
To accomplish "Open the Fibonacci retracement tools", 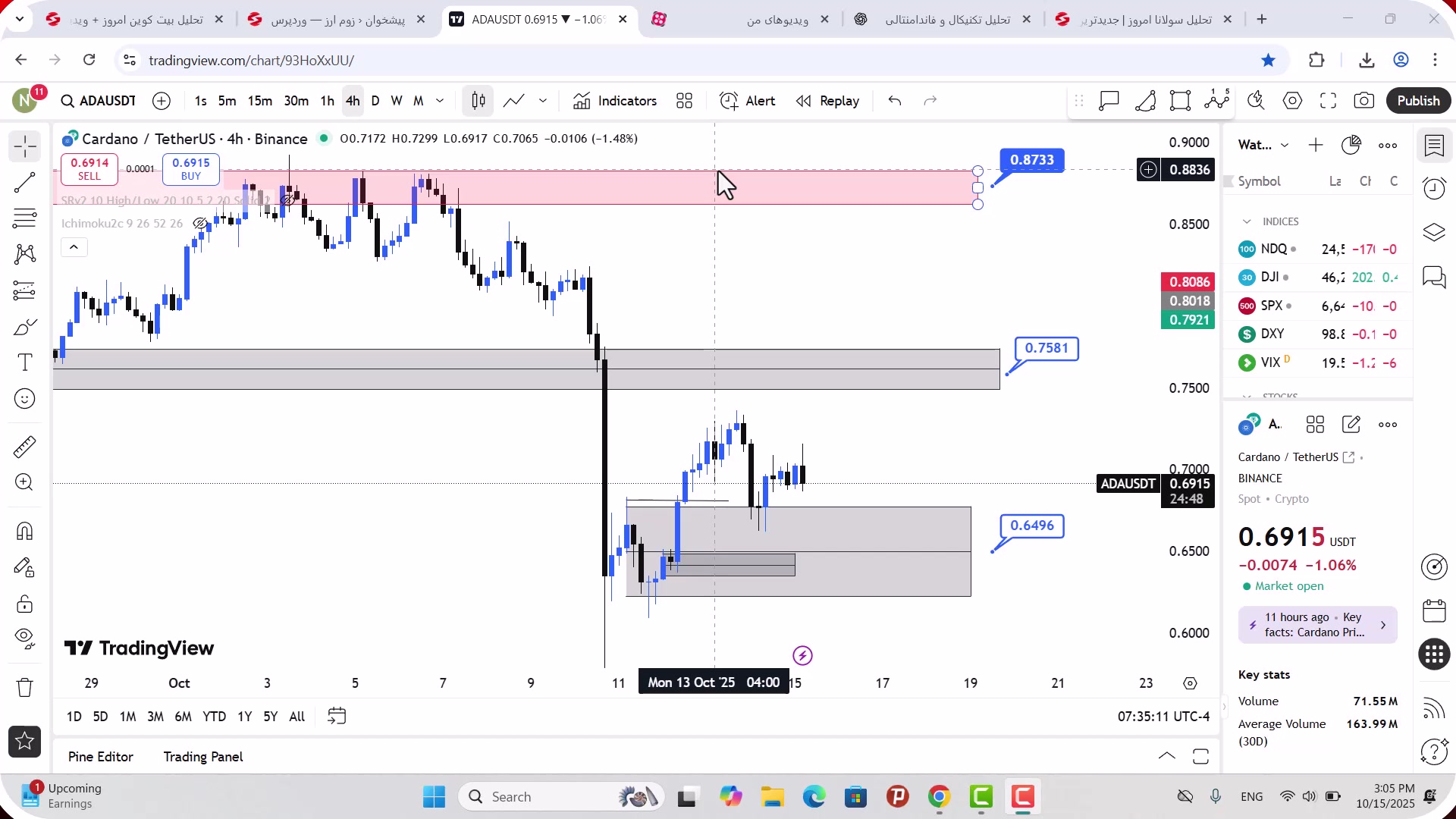I will click(x=24, y=219).
